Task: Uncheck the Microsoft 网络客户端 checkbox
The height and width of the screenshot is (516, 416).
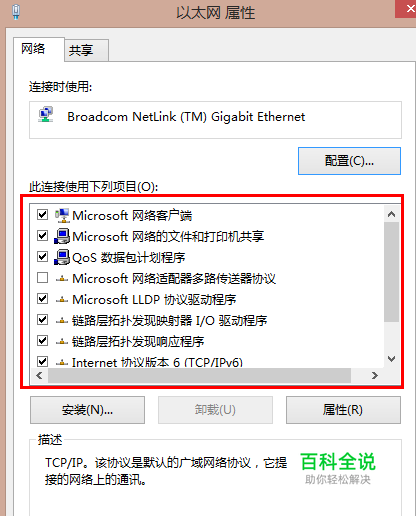Action: point(42,215)
